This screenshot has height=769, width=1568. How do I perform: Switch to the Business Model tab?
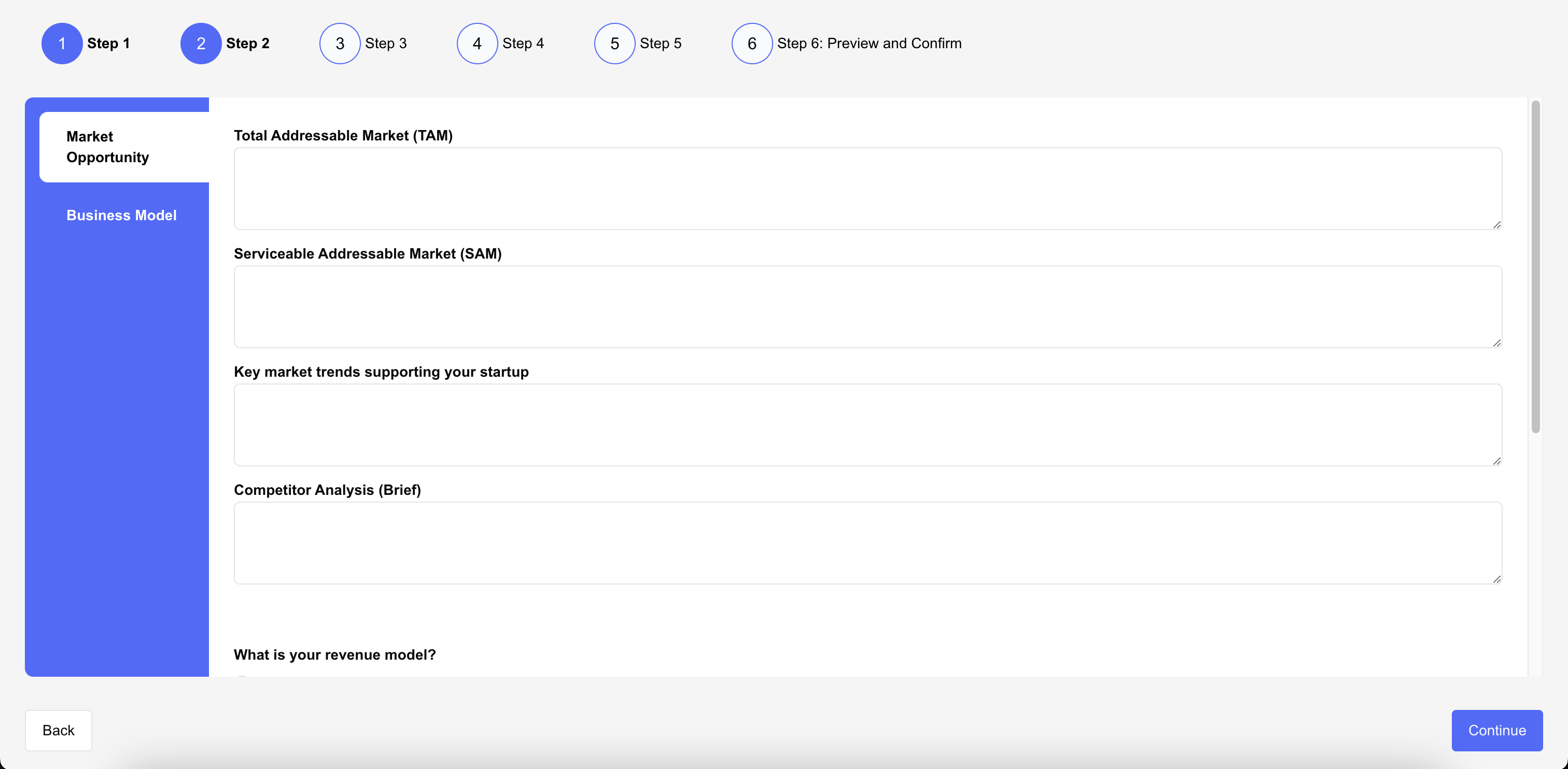(x=121, y=215)
